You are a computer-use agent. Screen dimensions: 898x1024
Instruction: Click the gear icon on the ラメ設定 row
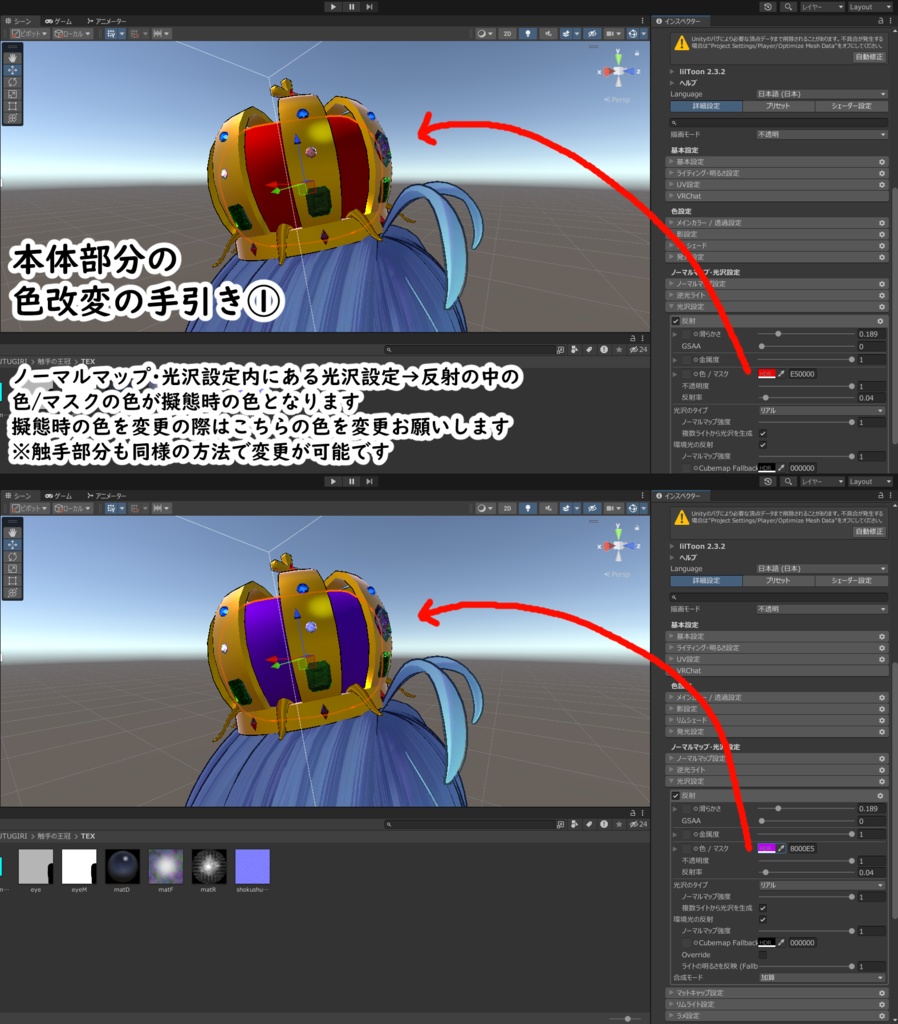[x=882, y=1016]
